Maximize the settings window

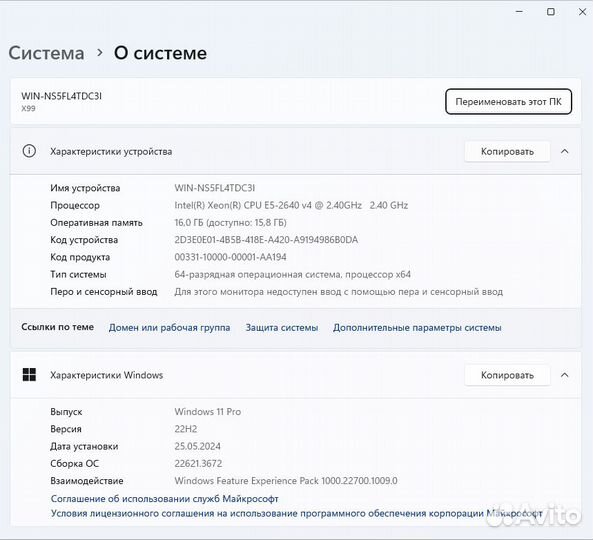click(551, 12)
